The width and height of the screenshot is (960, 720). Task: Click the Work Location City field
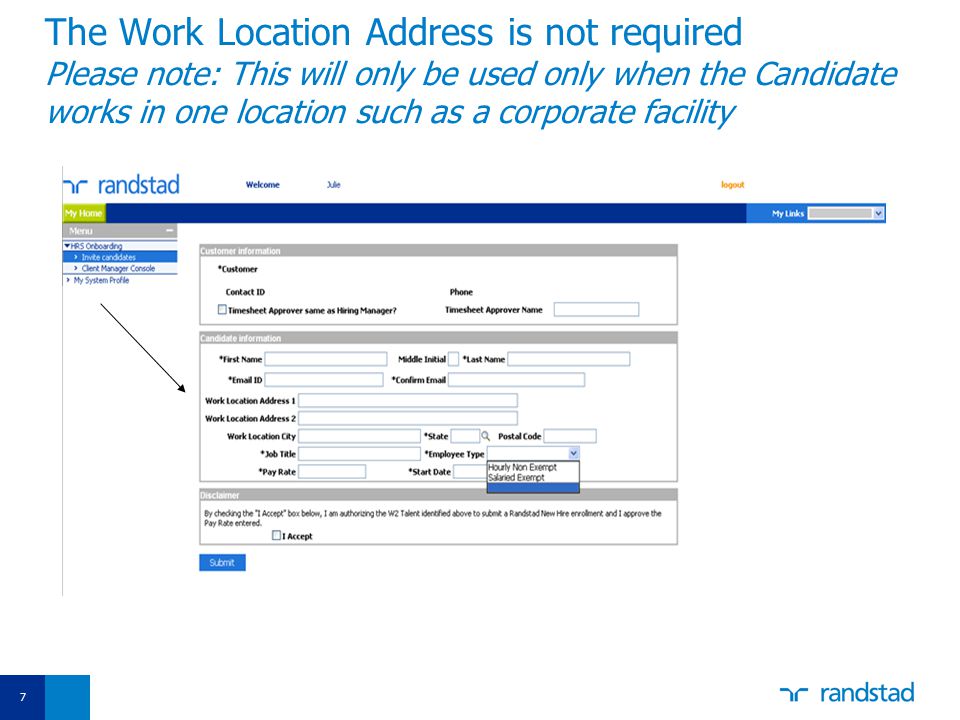tap(359, 436)
